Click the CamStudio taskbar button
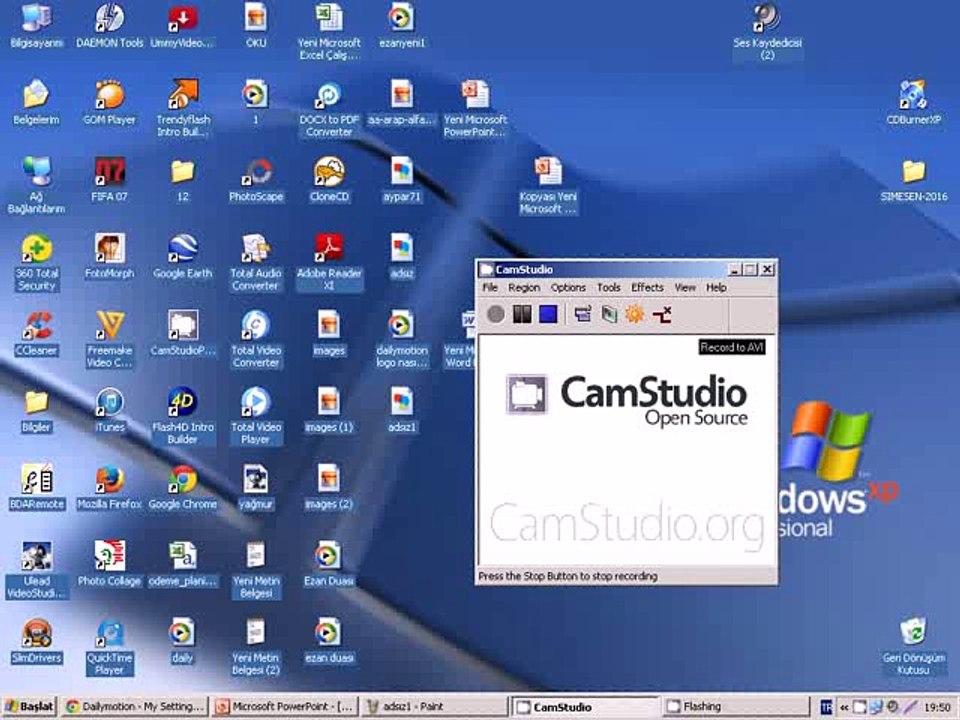Image resolution: width=960 pixels, height=720 pixels. pos(585,707)
